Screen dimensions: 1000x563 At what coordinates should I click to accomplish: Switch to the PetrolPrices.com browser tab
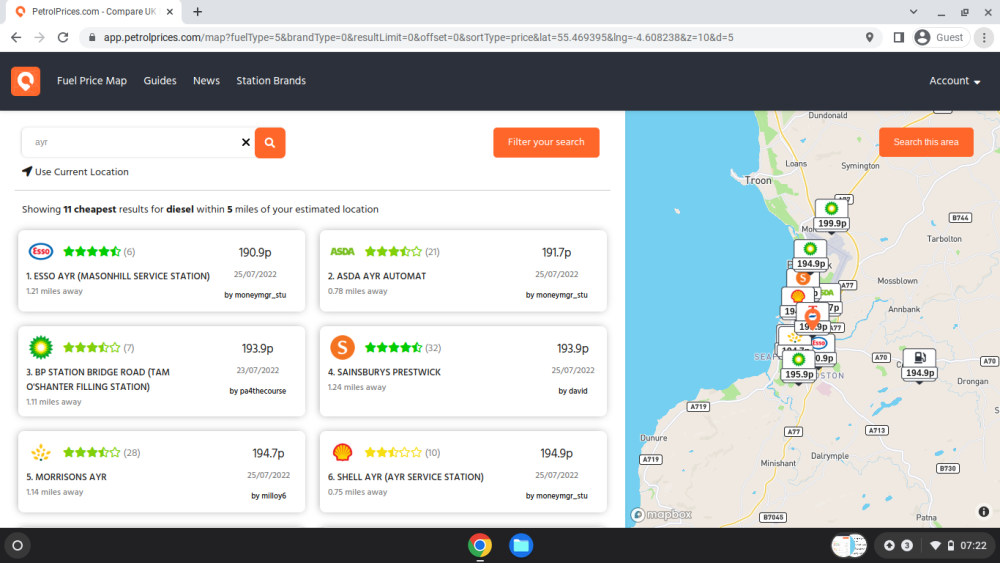[94, 12]
